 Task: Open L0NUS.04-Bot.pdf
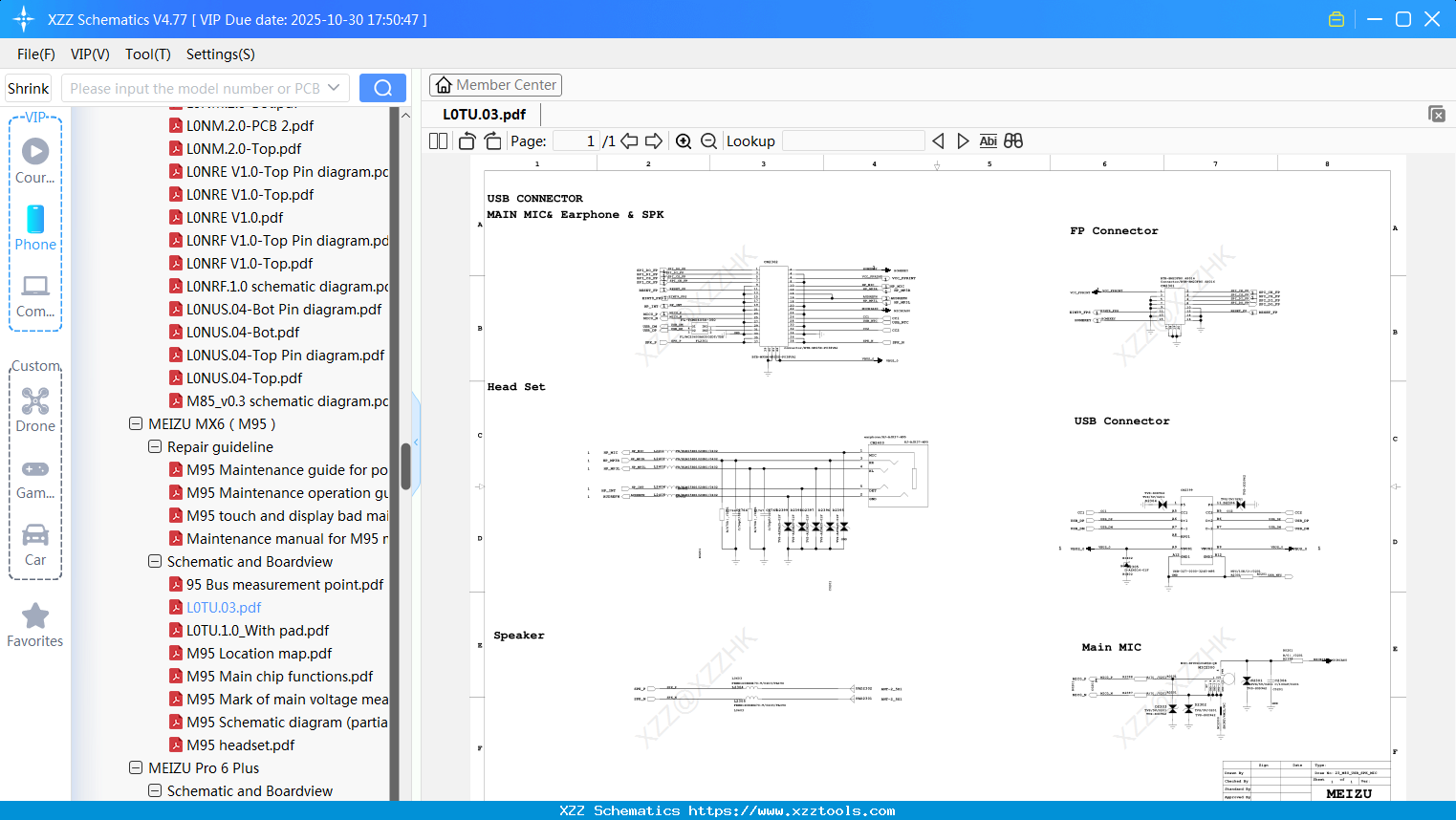click(243, 332)
